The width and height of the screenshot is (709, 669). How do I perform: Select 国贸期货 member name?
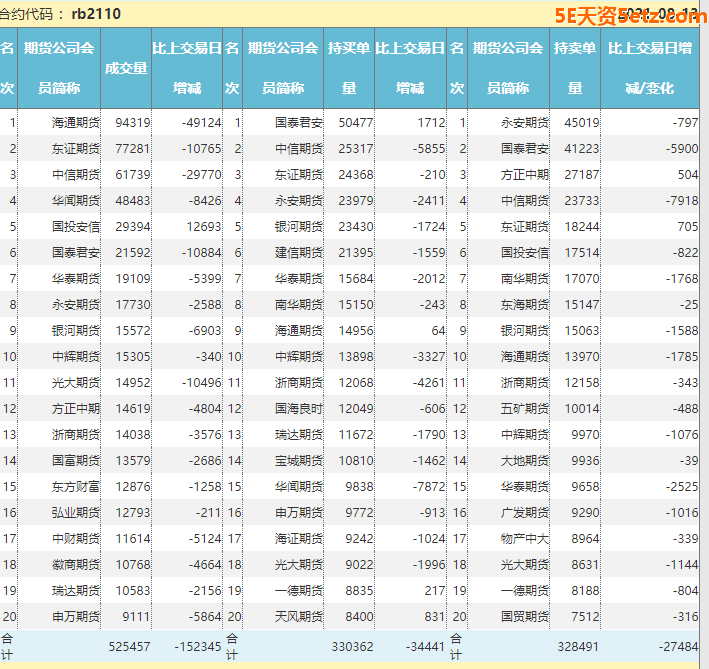pos(525,617)
